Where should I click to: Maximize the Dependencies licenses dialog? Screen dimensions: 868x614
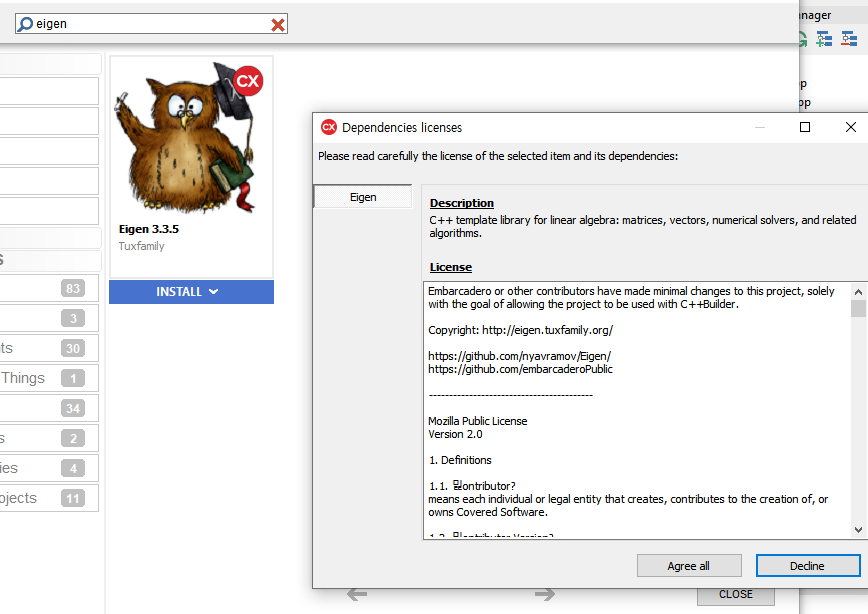805,127
